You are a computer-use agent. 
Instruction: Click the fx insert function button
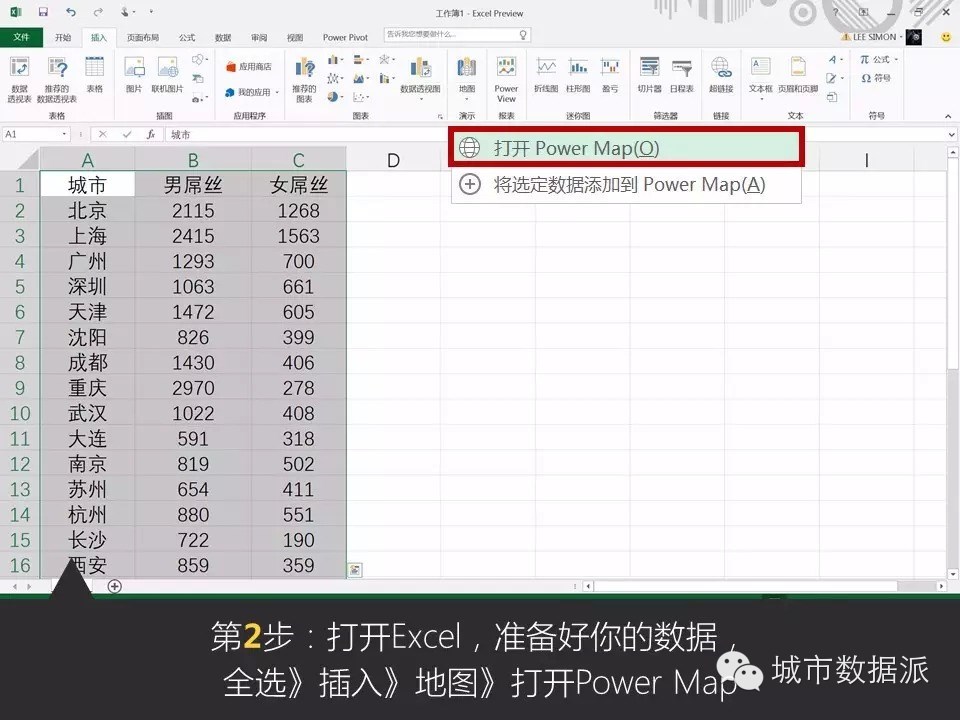pos(151,134)
